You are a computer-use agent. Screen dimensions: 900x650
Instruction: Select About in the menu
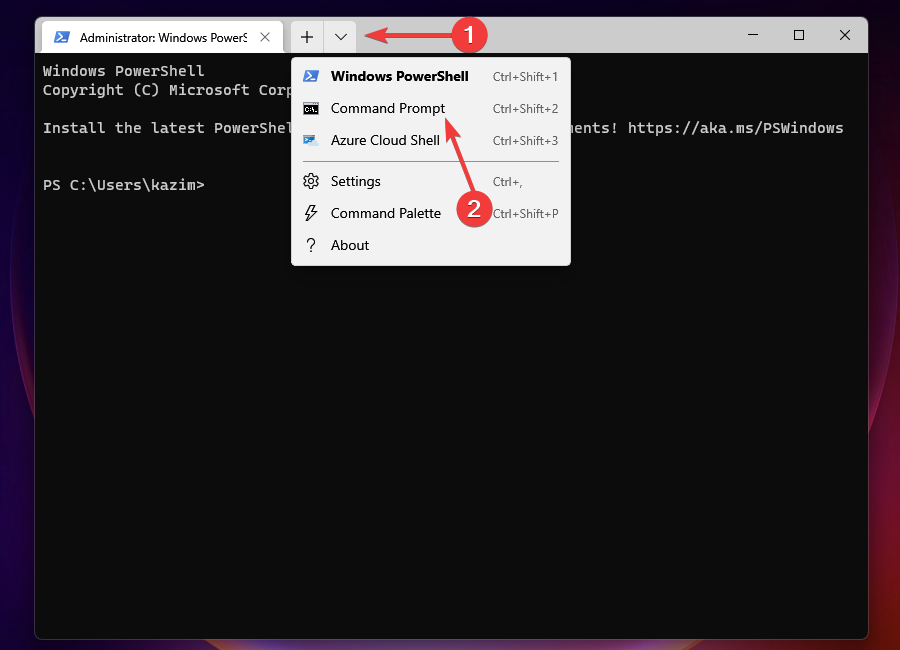point(430,246)
